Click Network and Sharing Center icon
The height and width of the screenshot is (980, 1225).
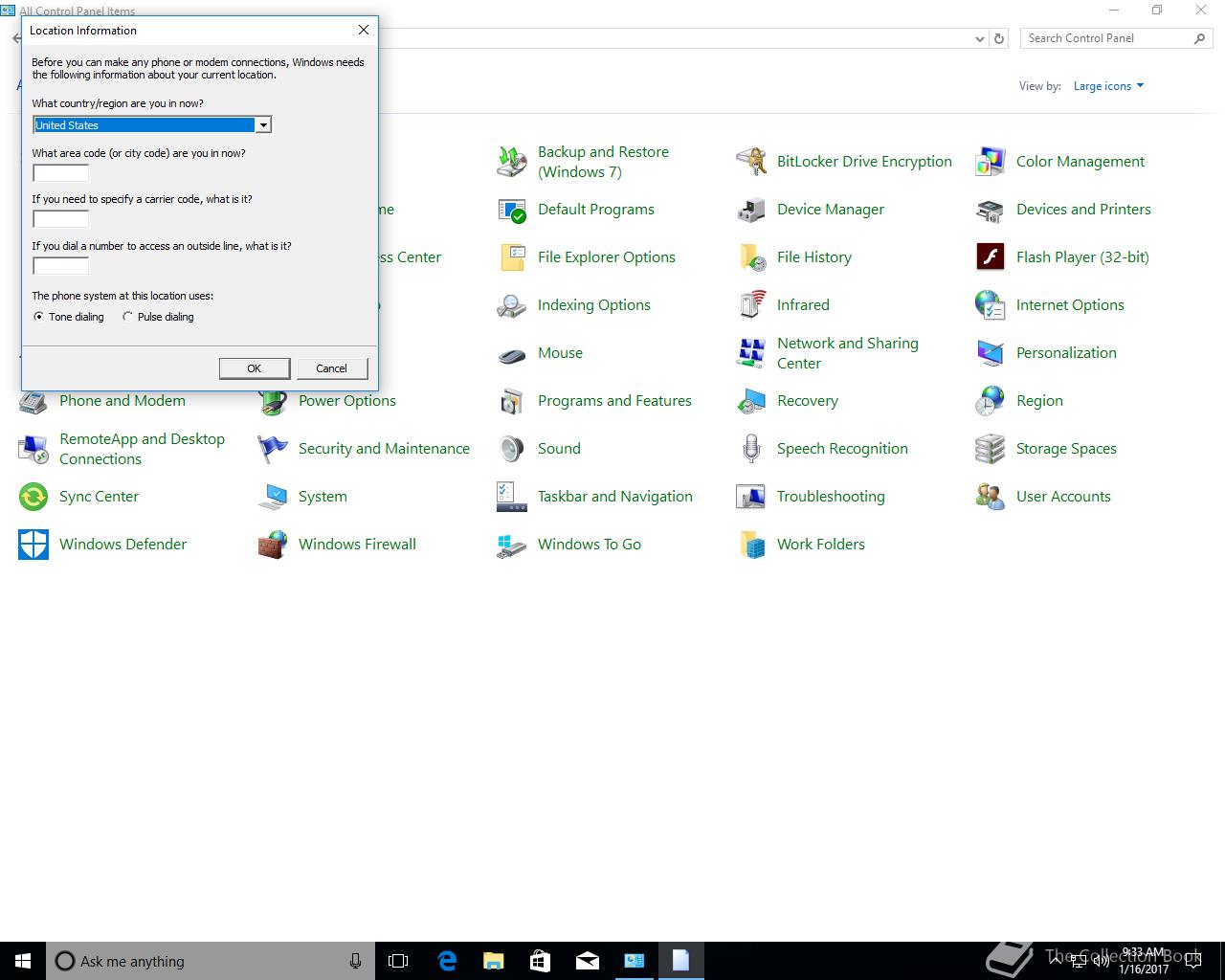click(x=751, y=353)
